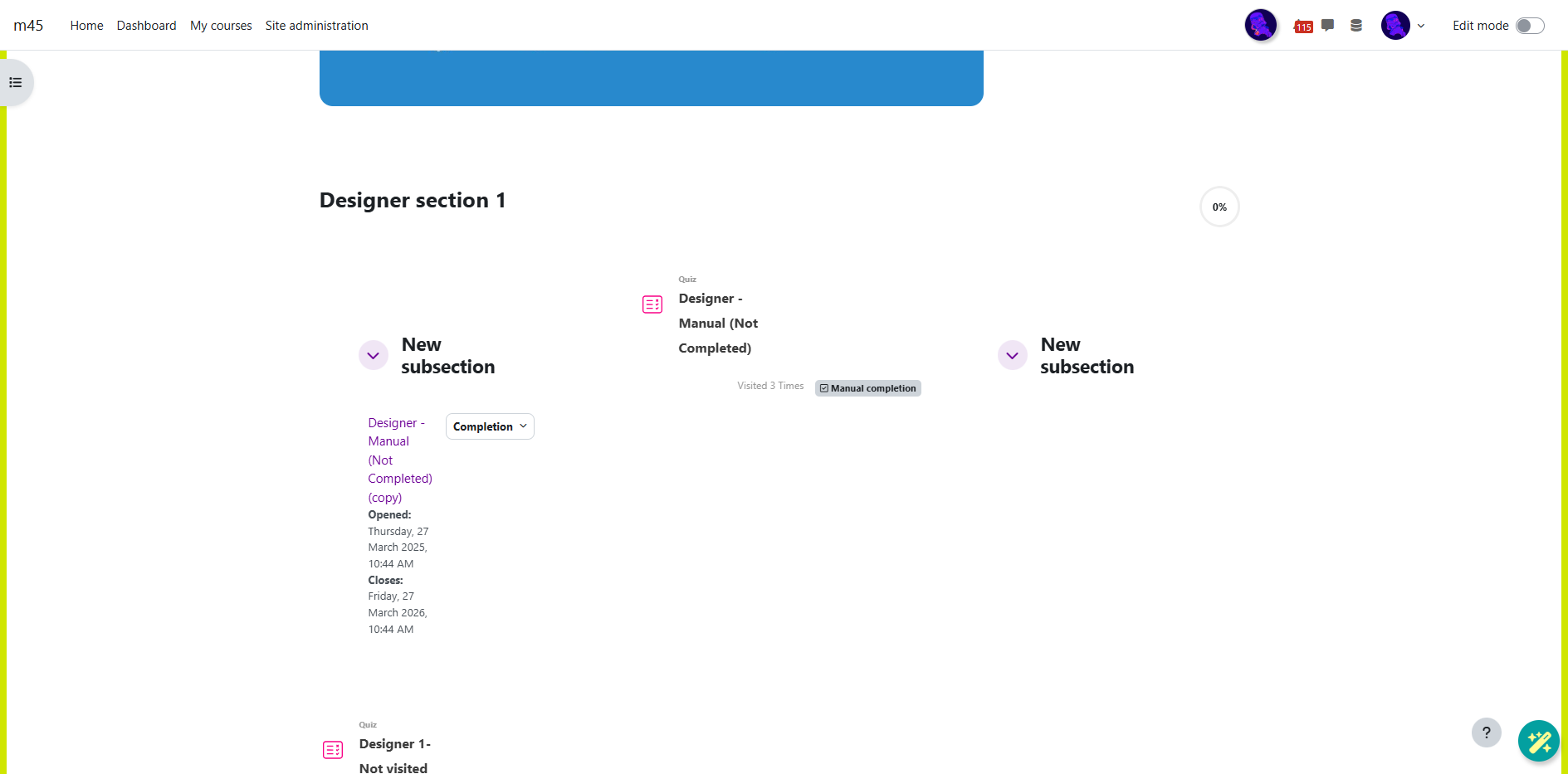Viewport: 1568px width, 774px height.
Task: Click the leftmost avatar in the top bar
Action: click(x=1260, y=25)
